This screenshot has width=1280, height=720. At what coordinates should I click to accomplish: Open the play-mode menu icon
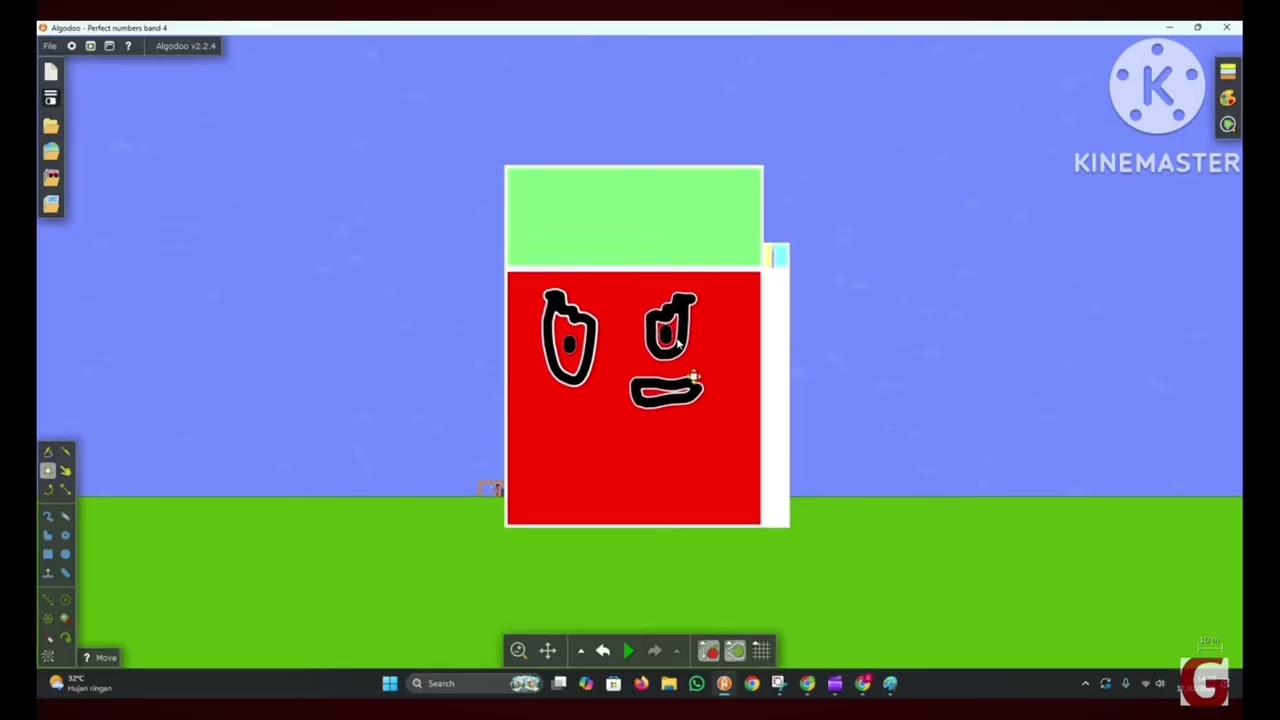90,46
